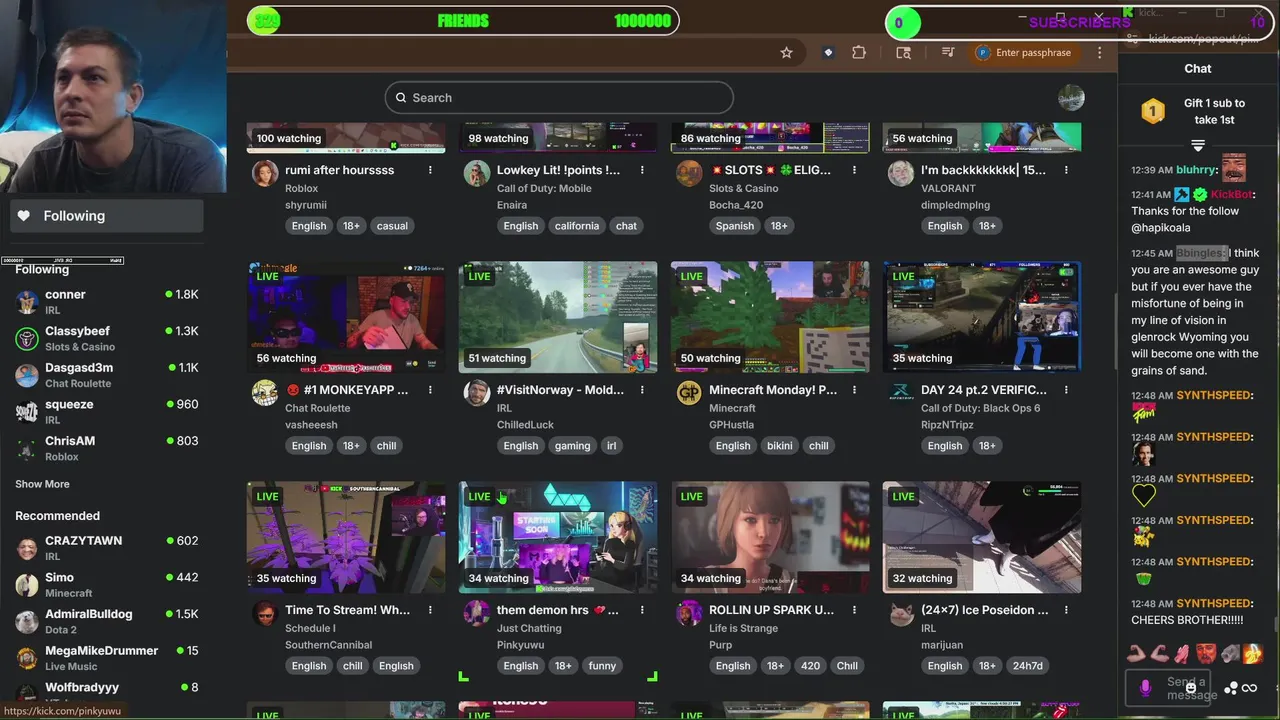Send the flexed bicep emote, first in row
Image resolution: width=1280 pixels, height=720 pixels.
pyautogui.click(x=1136, y=654)
